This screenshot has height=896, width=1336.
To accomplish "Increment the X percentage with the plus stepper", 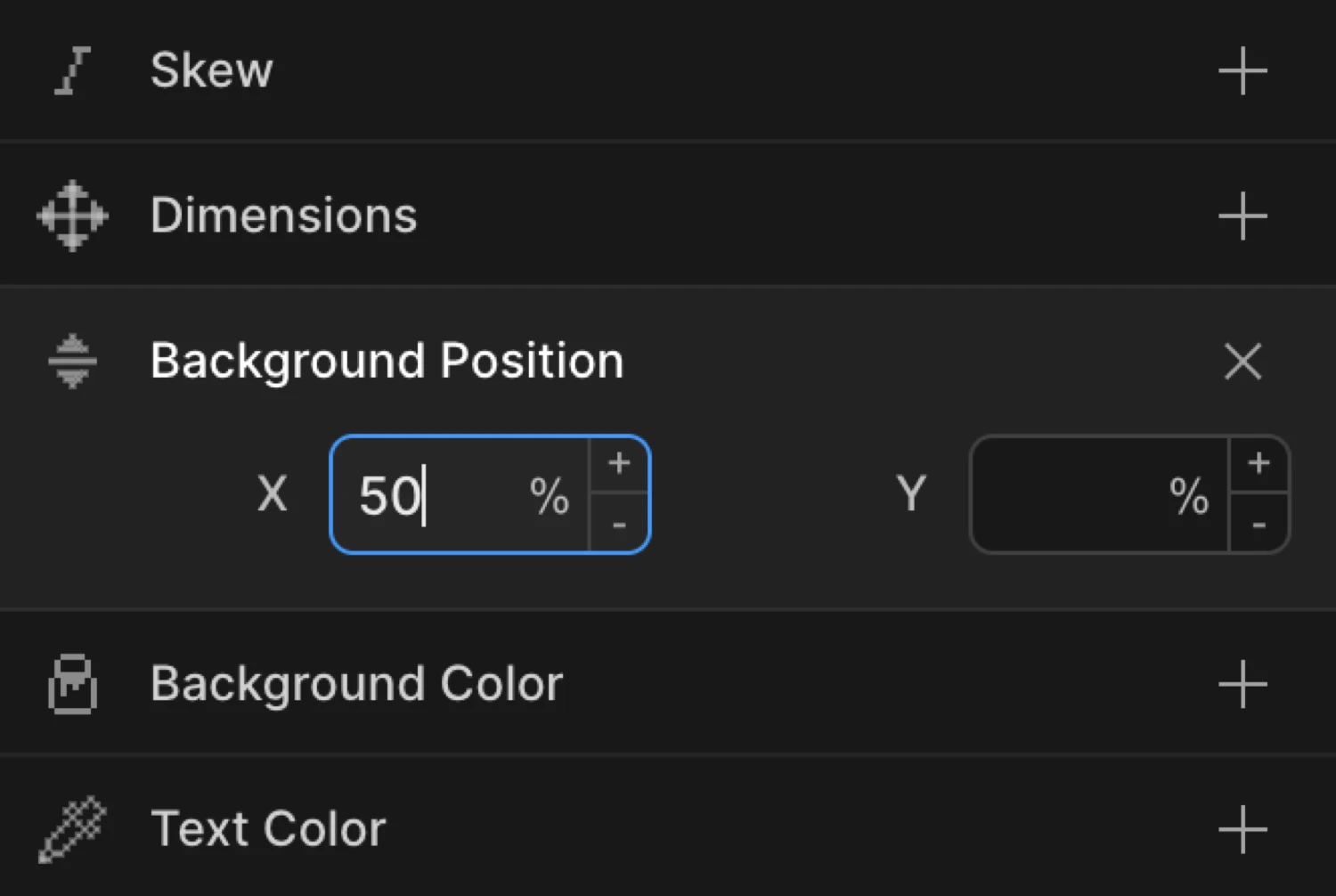I will pyautogui.click(x=619, y=463).
